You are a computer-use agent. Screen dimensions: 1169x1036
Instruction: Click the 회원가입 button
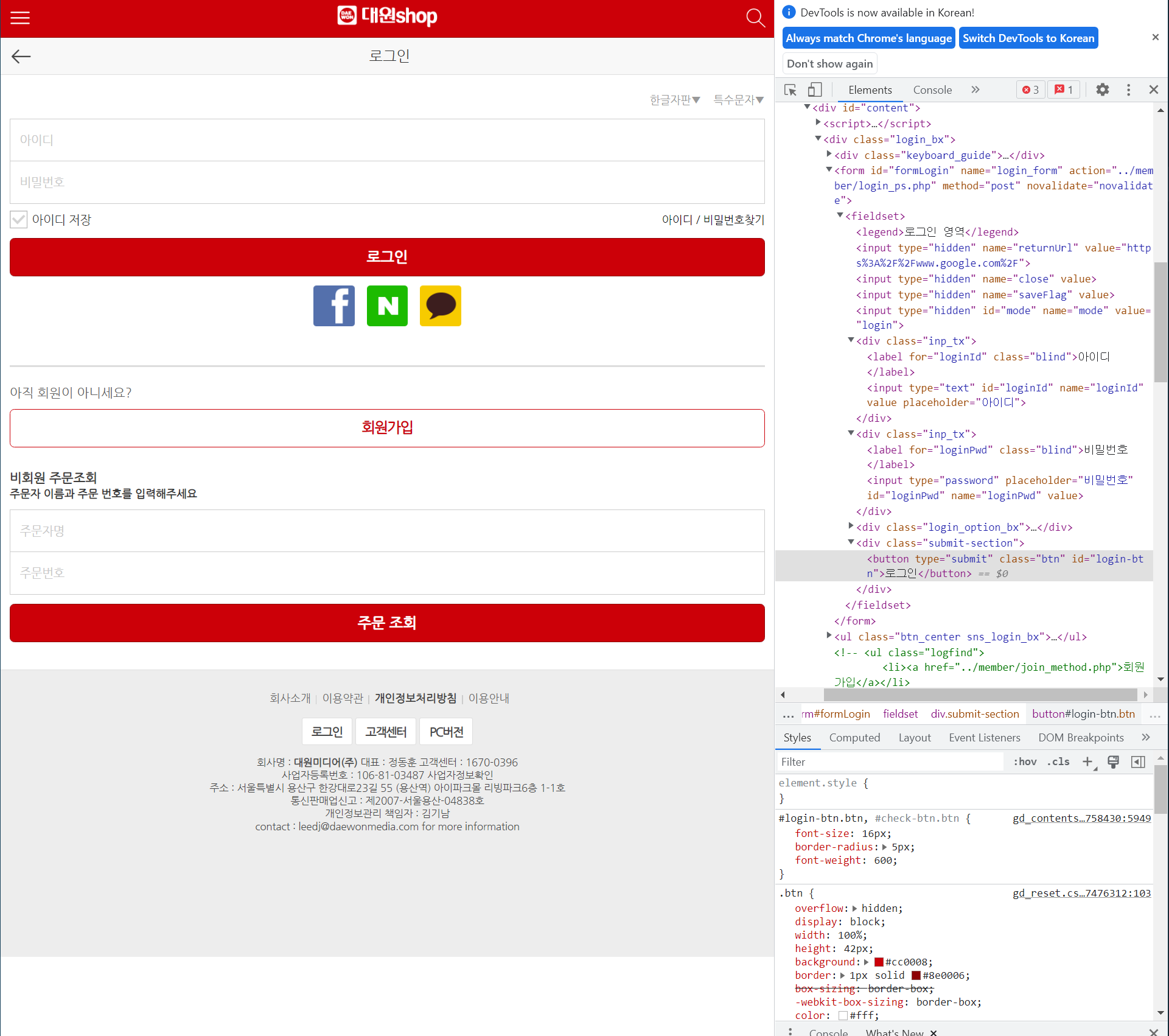click(387, 428)
